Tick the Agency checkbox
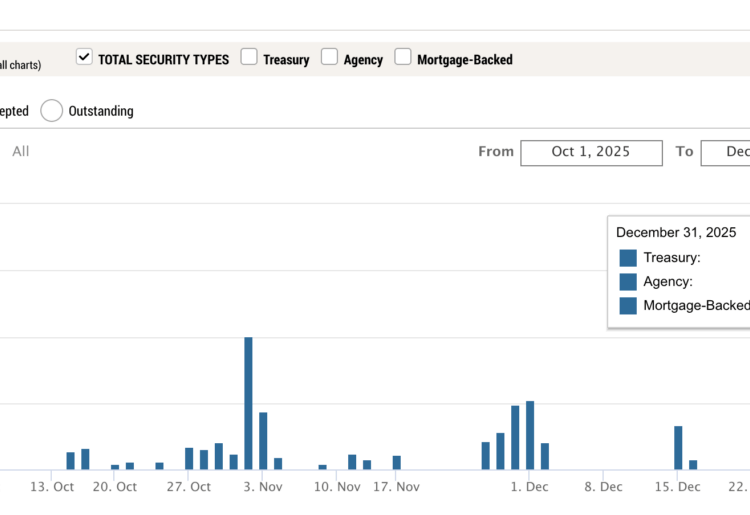Screen dimensions: 750x515 pyautogui.click(x=329, y=58)
